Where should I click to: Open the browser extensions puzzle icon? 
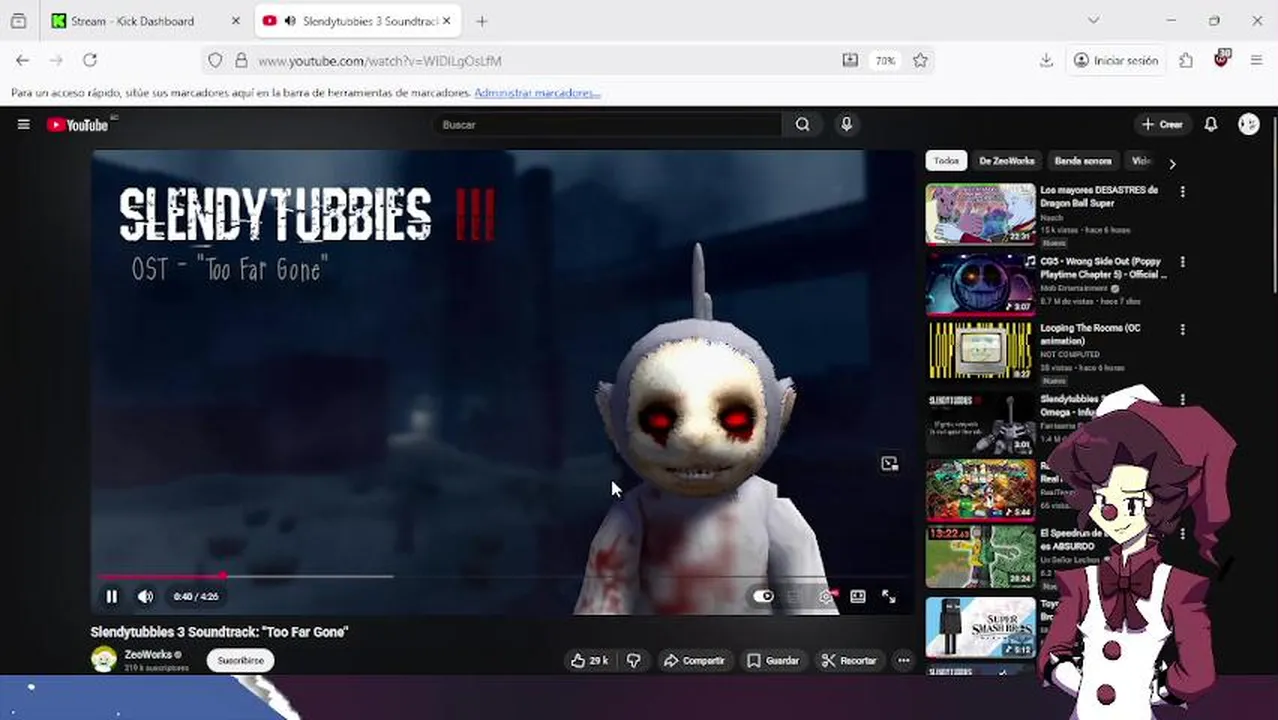coord(1186,61)
